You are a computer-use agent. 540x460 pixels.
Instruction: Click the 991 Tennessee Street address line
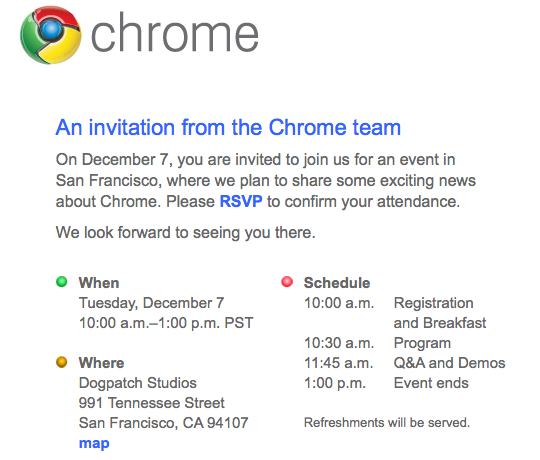[x=152, y=403]
